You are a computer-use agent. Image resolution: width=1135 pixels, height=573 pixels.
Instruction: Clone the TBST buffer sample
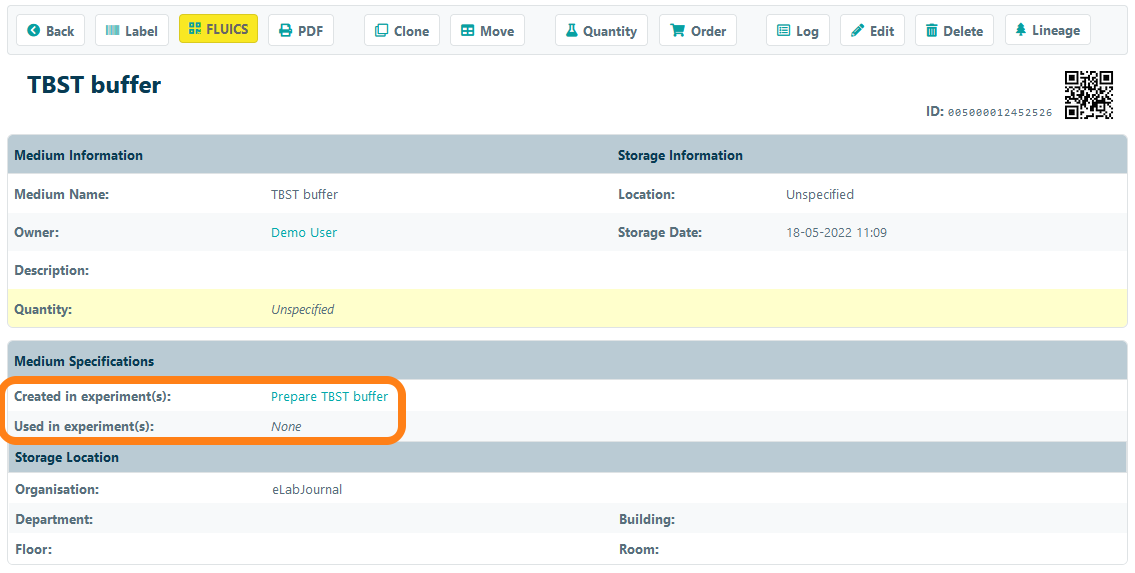tap(401, 31)
